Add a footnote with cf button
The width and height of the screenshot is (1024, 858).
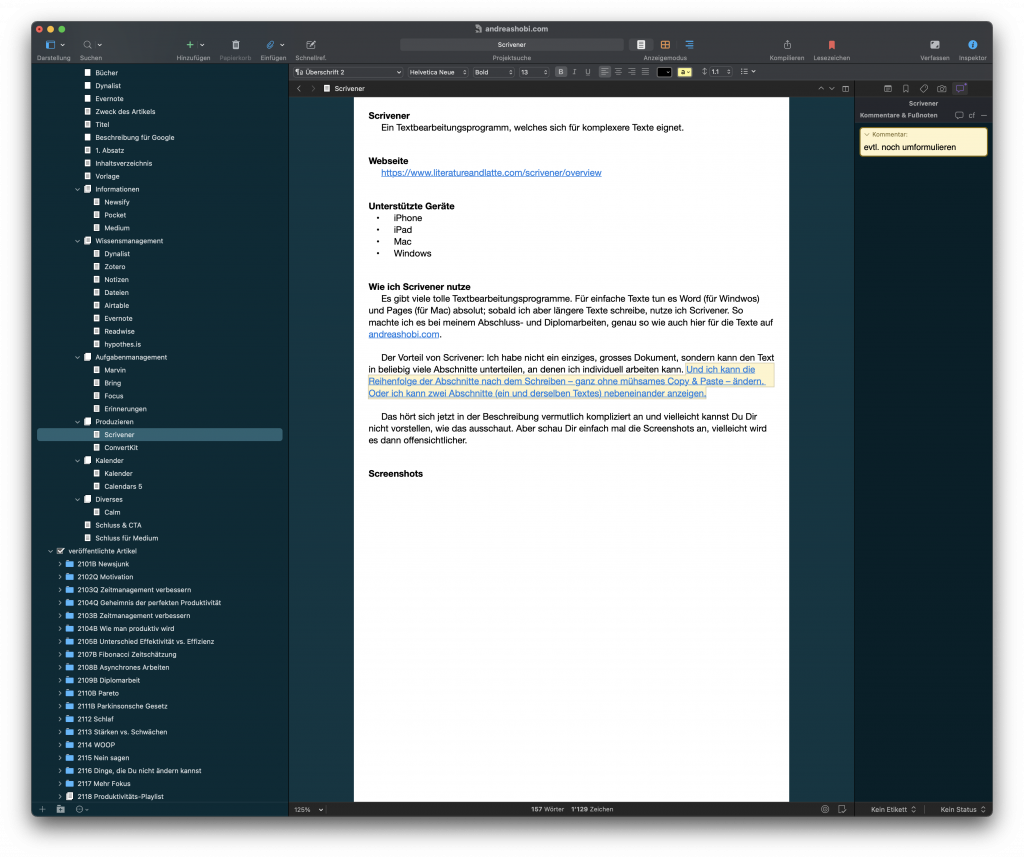(972, 116)
